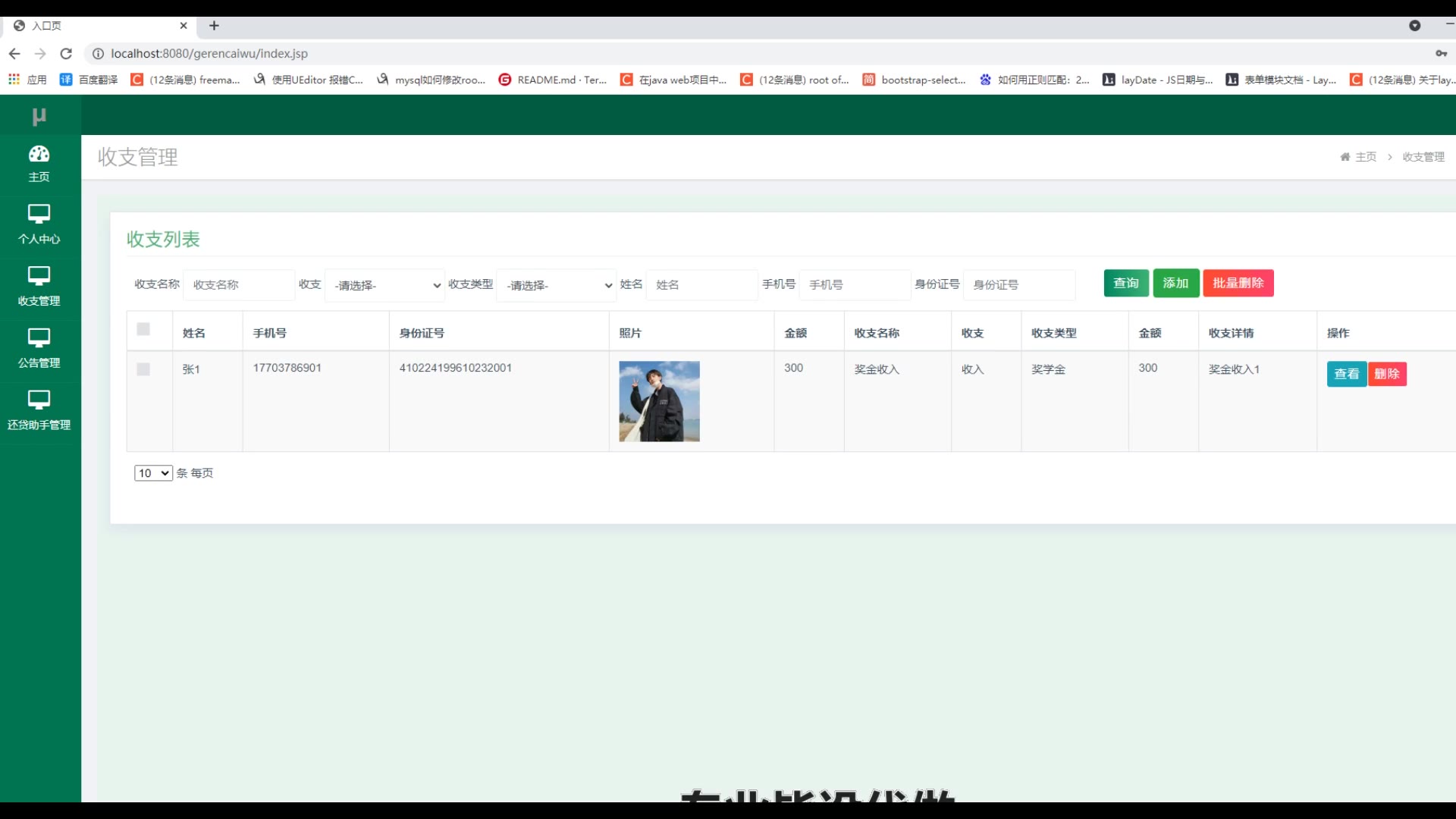Open 个人中心 monitor icon in sidebar
The width and height of the screenshot is (1456, 819).
39,214
